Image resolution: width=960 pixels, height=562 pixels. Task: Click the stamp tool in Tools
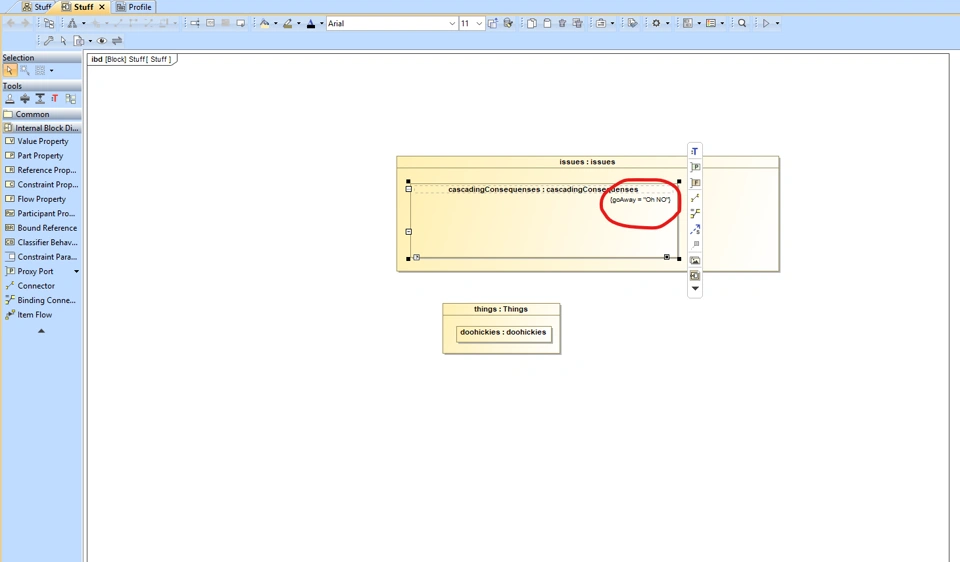10,99
